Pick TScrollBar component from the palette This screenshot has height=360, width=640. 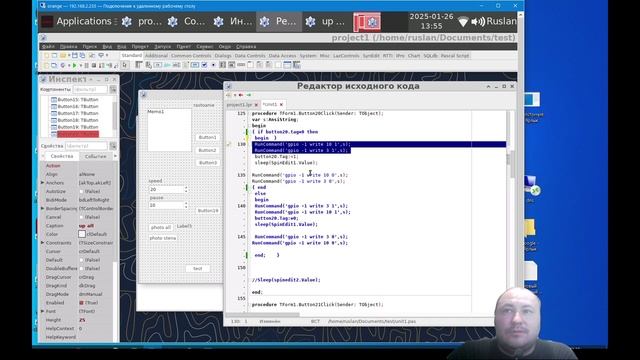coord(241,65)
